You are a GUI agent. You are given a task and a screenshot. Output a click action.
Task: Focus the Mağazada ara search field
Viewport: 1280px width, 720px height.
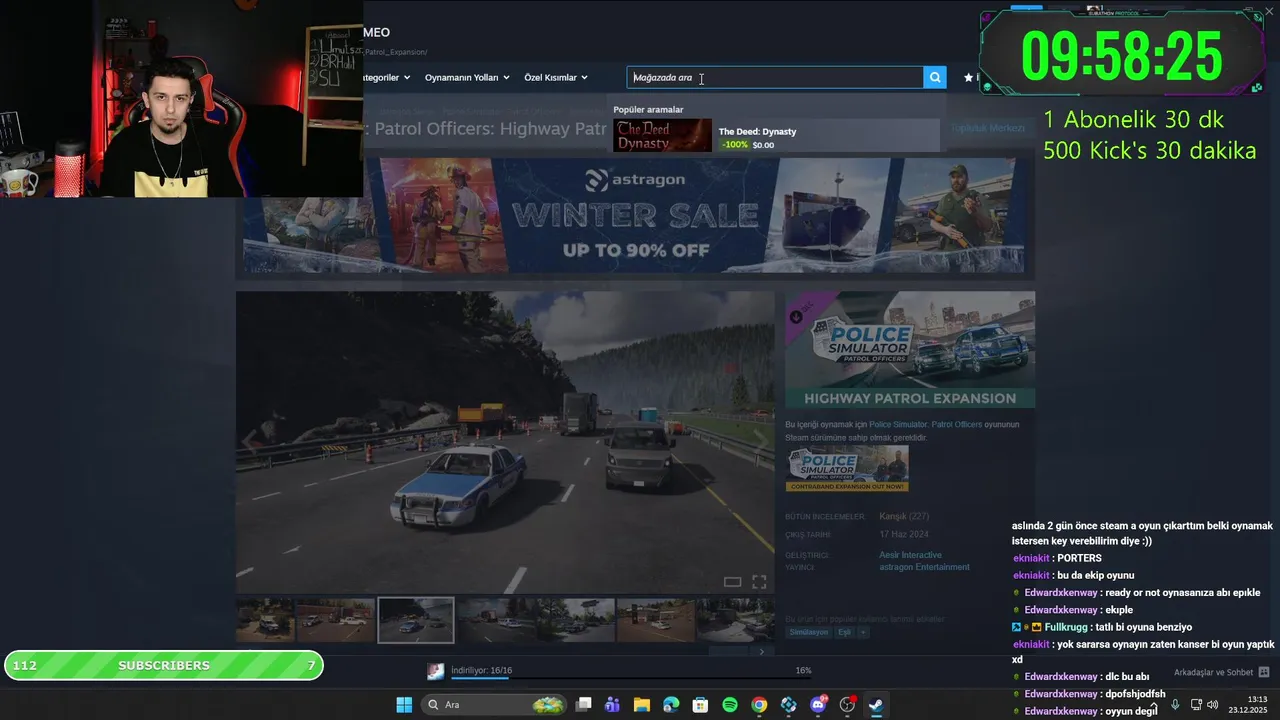775,77
